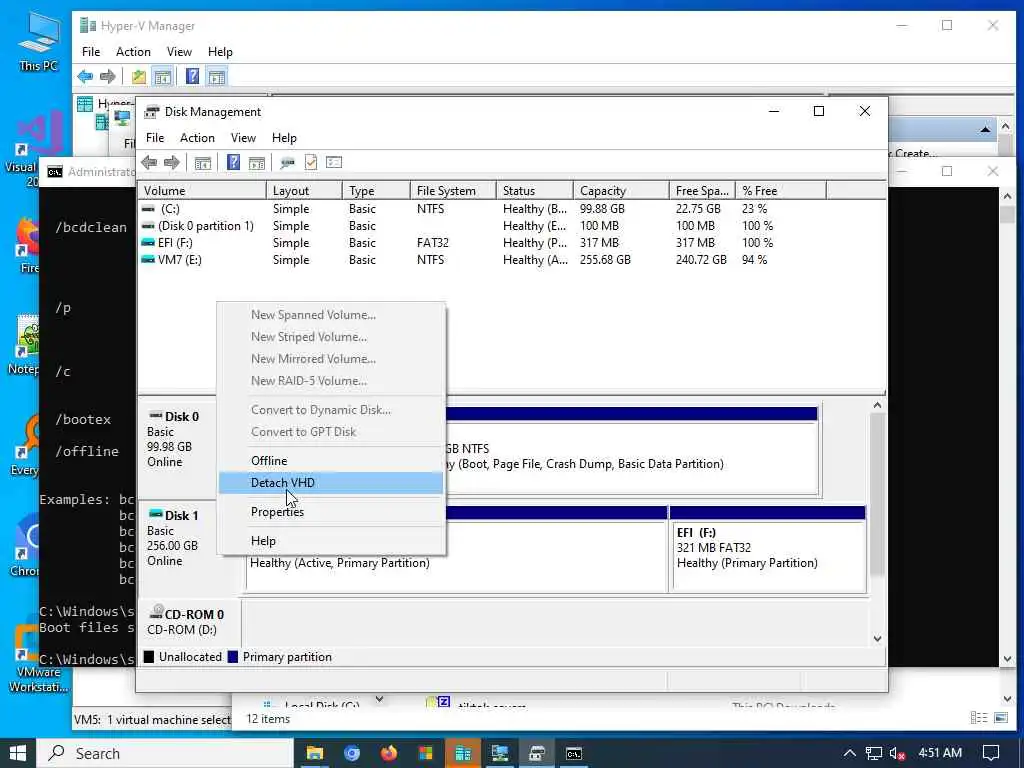Click the network tray icon
1024x768 pixels.
[874, 754]
